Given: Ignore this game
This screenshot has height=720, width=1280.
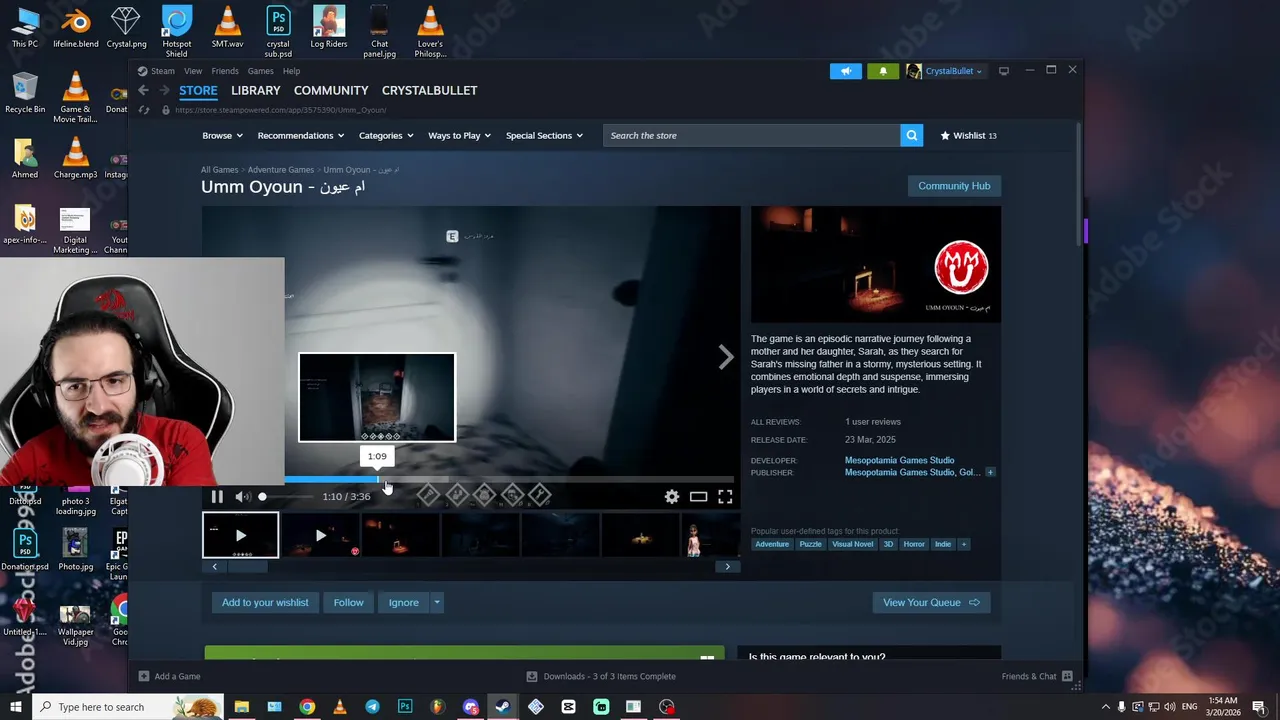Looking at the screenshot, I should [x=404, y=602].
